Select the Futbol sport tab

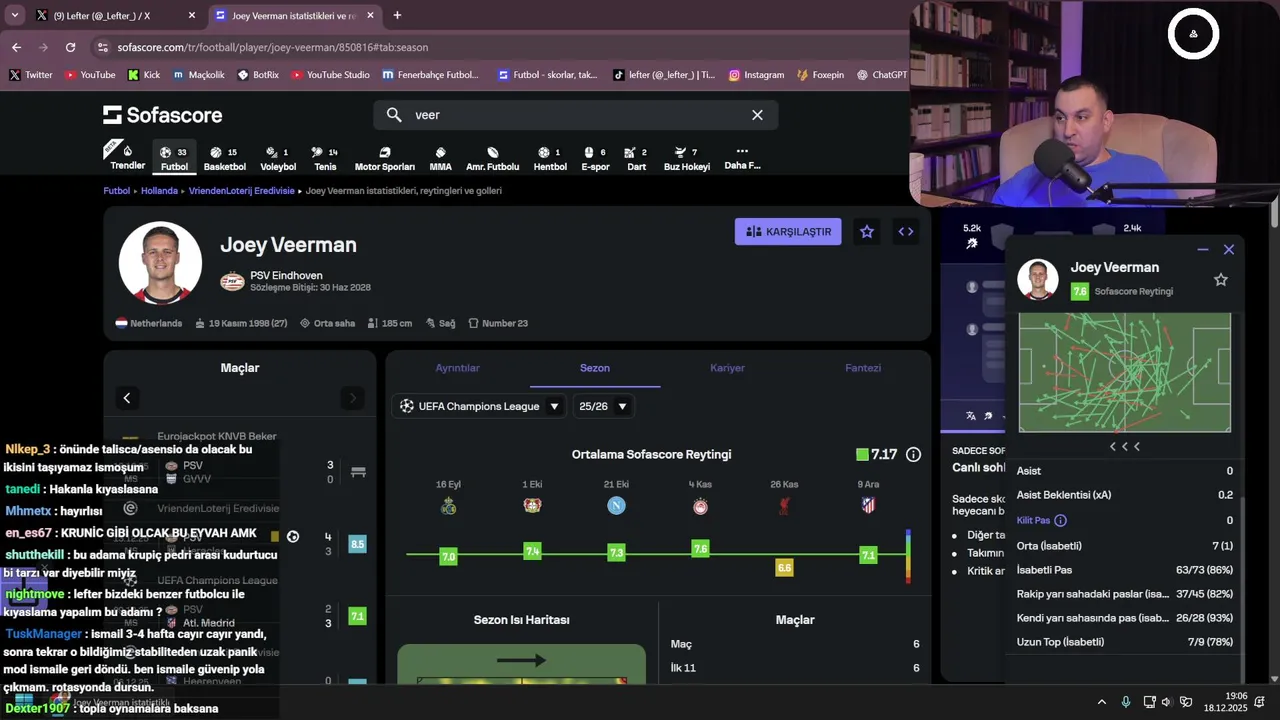pyautogui.click(x=174, y=158)
